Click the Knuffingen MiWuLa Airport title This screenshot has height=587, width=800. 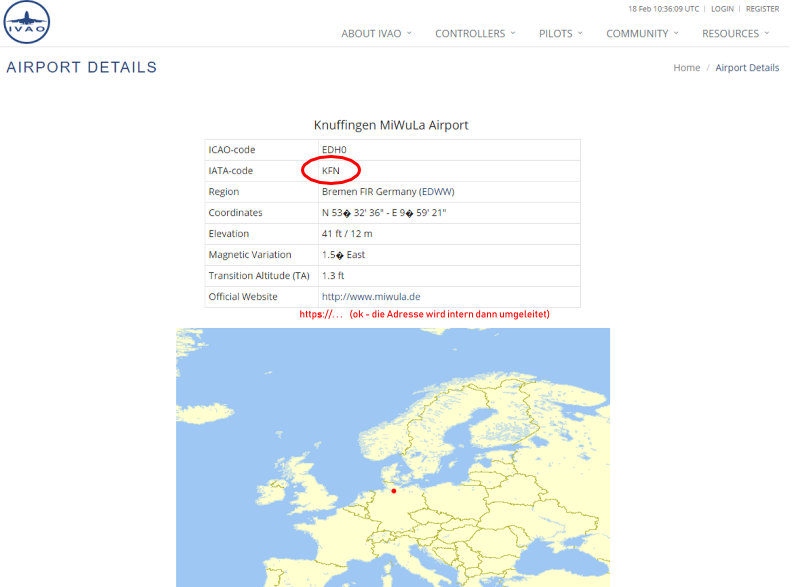click(x=391, y=125)
